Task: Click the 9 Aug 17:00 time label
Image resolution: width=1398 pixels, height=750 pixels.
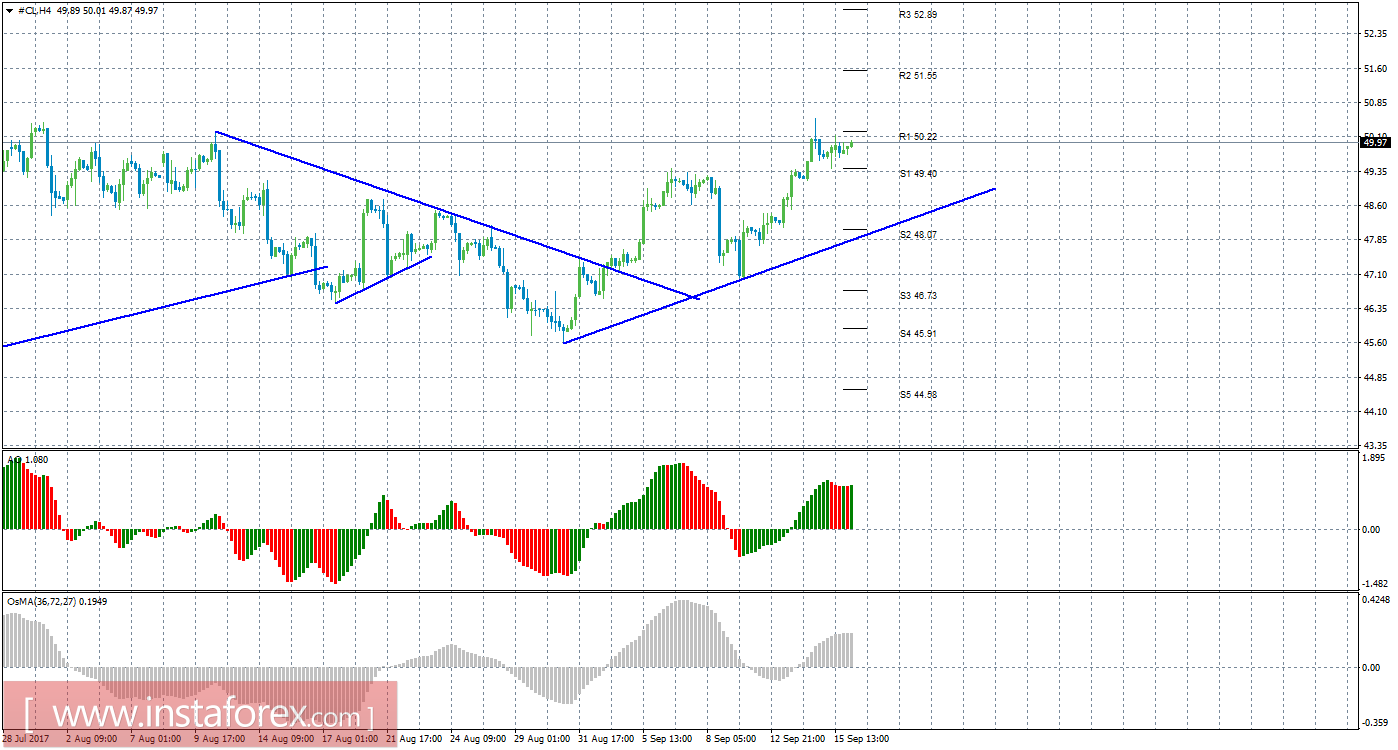Action: [220, 739]
